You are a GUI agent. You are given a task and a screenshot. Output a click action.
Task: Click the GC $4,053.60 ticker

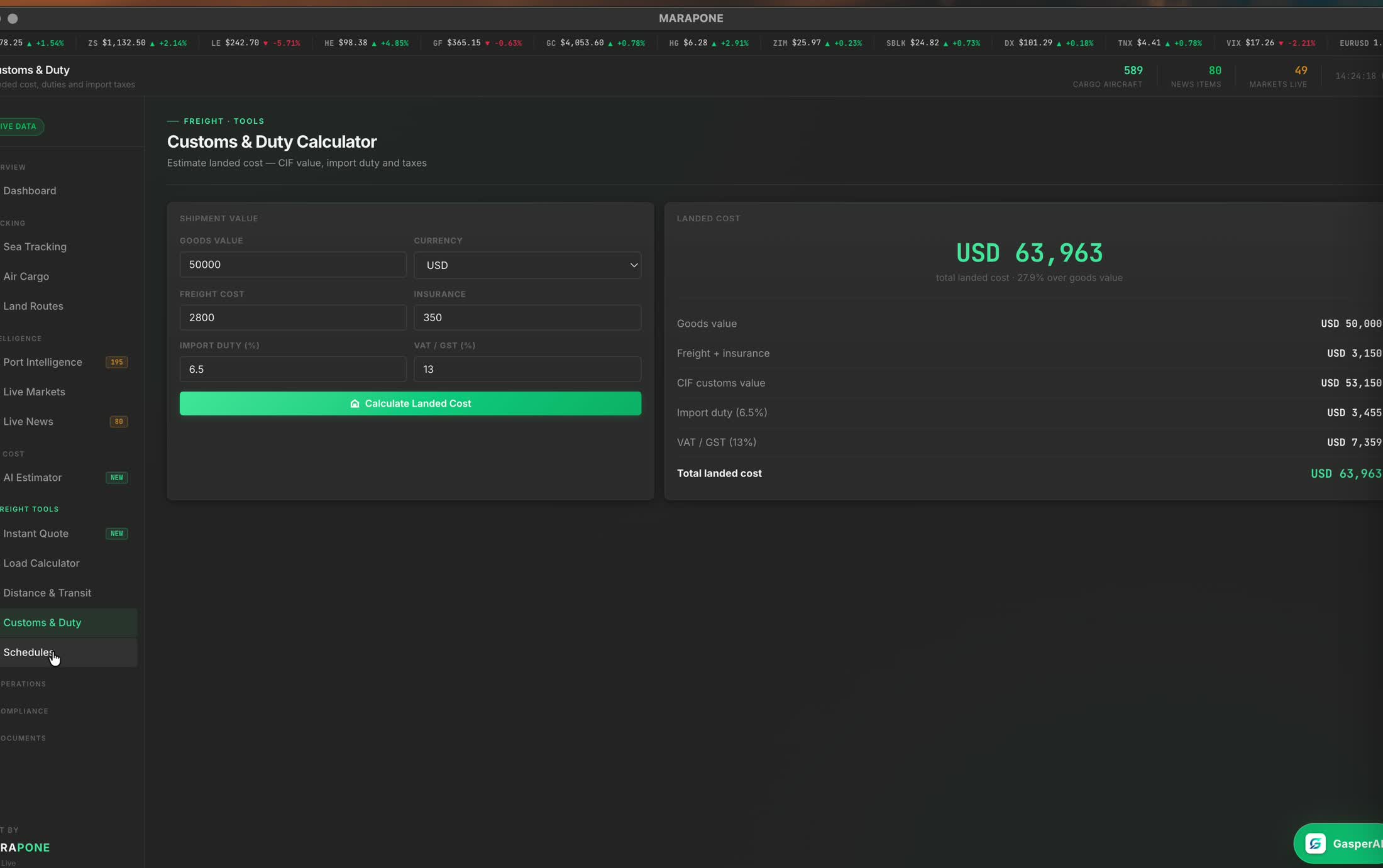595,43
